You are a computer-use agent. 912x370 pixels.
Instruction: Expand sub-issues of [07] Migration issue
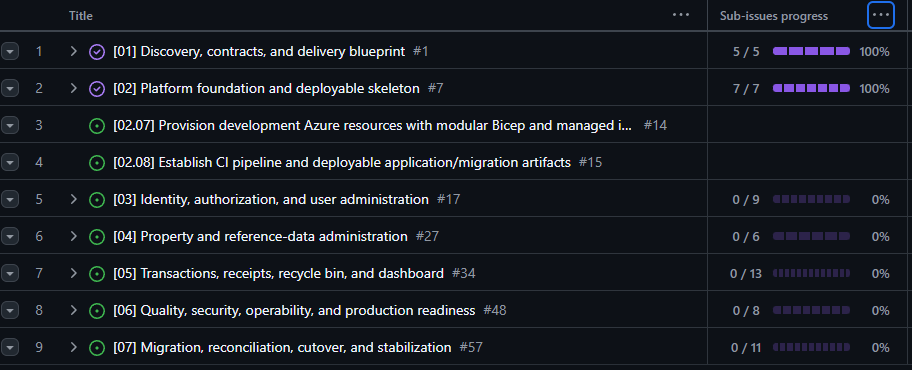coord(73,348)
